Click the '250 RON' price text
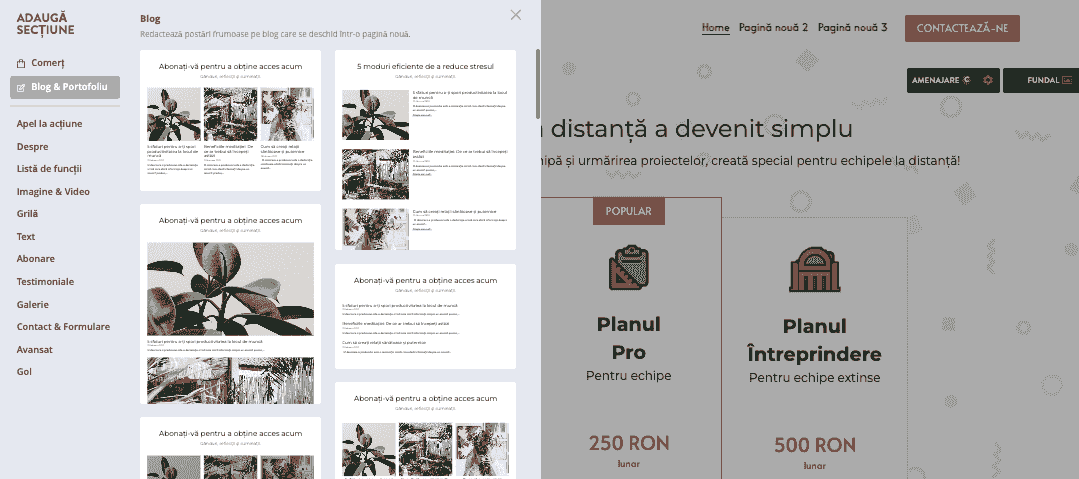 (x=628, y=443)
